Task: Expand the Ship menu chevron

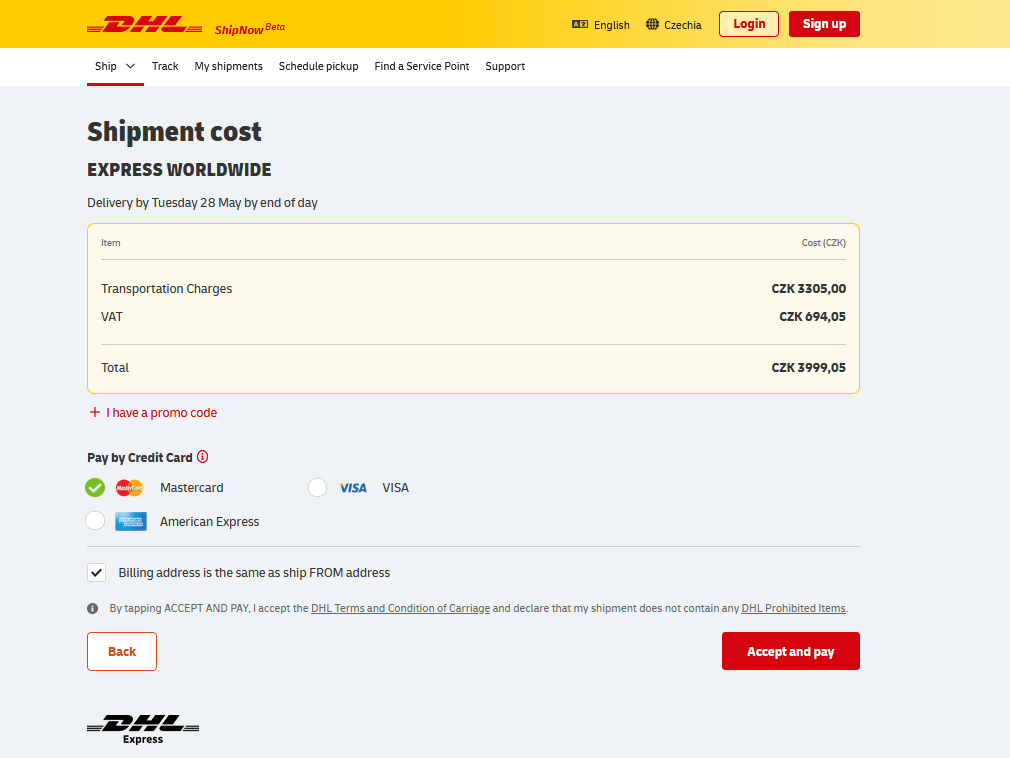Action: pos(131,66)
